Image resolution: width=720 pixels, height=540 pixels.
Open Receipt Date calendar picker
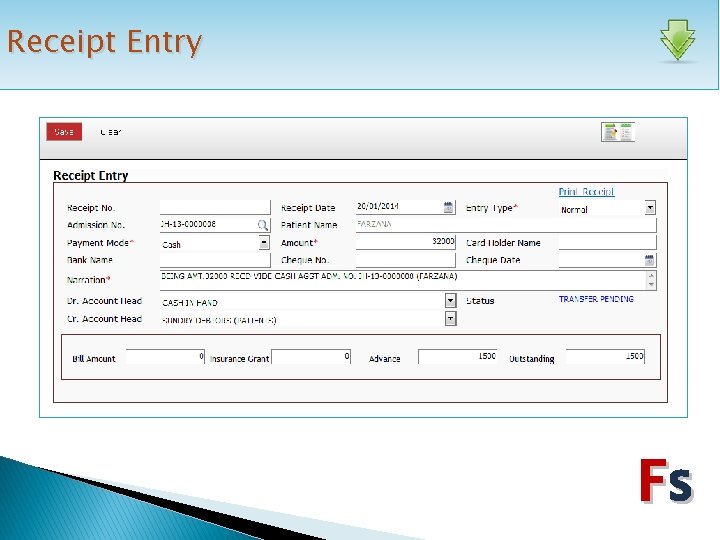click(x=448, y=207)
